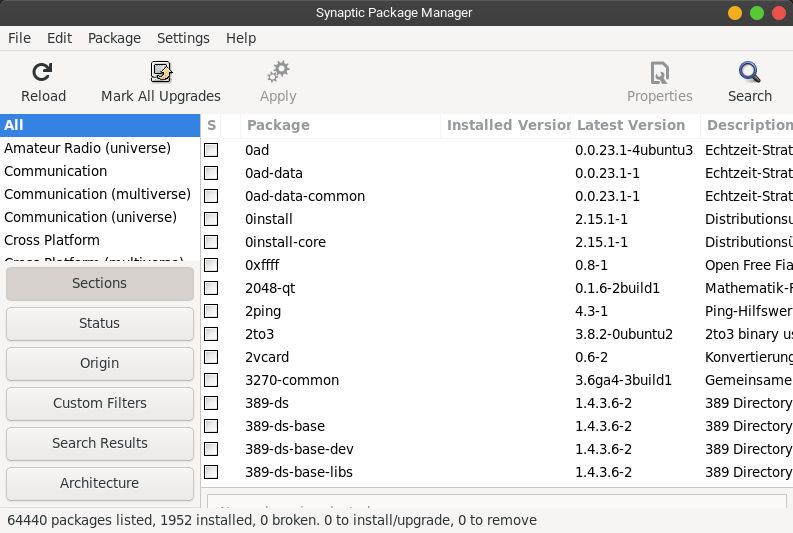
Task: Open the Settings menu
Action: (183, 38)
